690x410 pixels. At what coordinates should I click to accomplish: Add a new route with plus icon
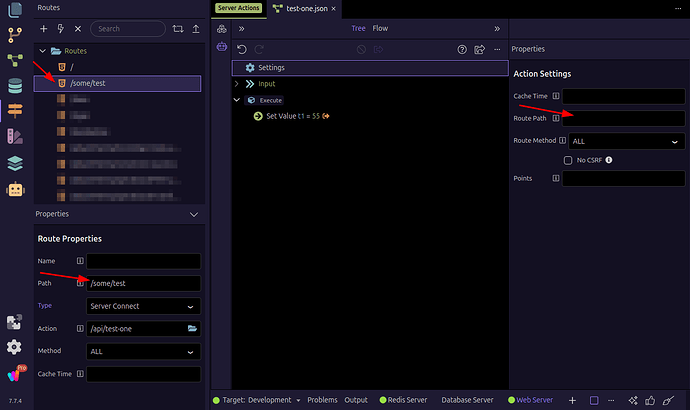tap(44, 29)
